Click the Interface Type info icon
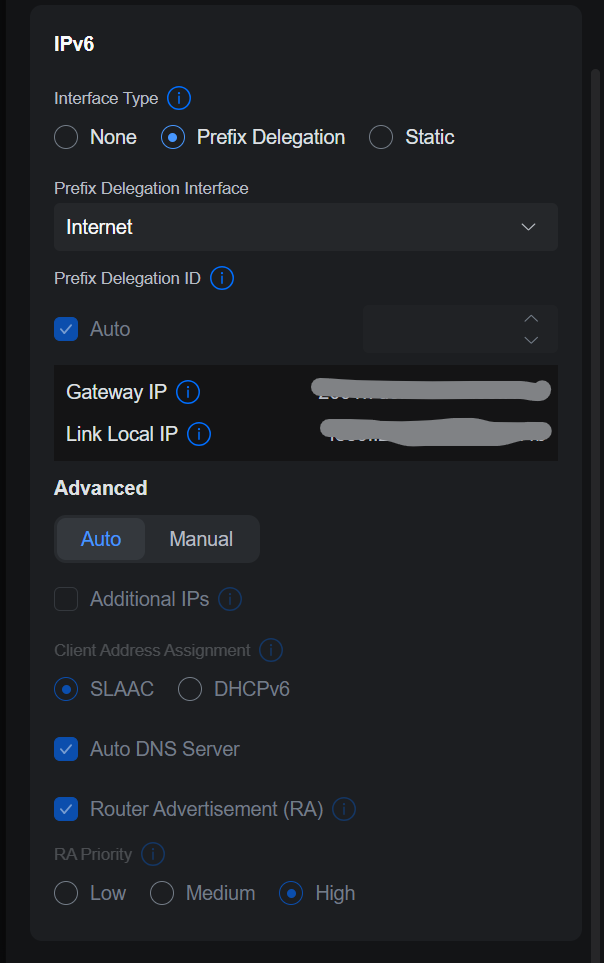Screen dimensions: 604x963 coord(179,98)
